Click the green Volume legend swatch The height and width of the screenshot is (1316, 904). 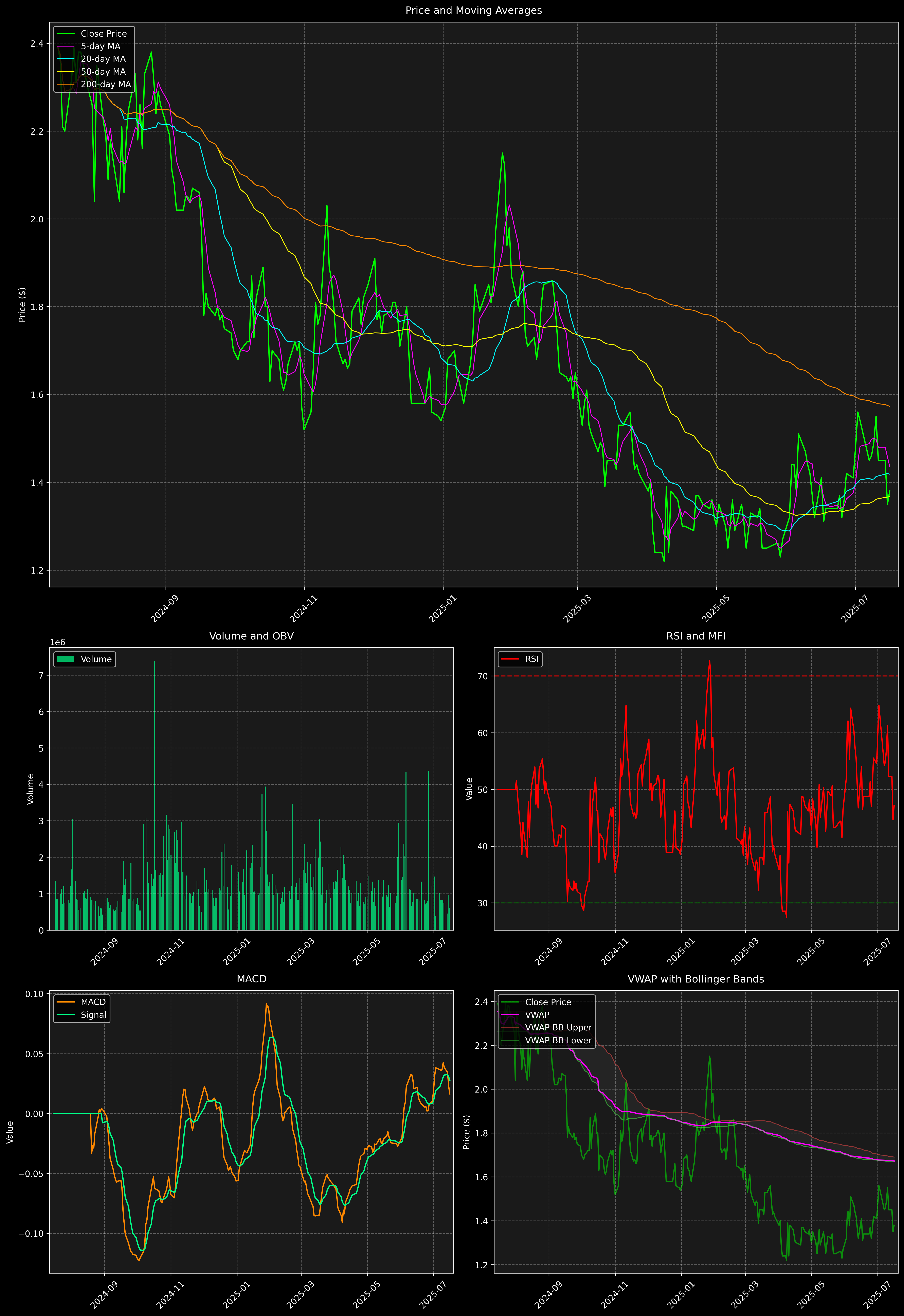[66, 659]
